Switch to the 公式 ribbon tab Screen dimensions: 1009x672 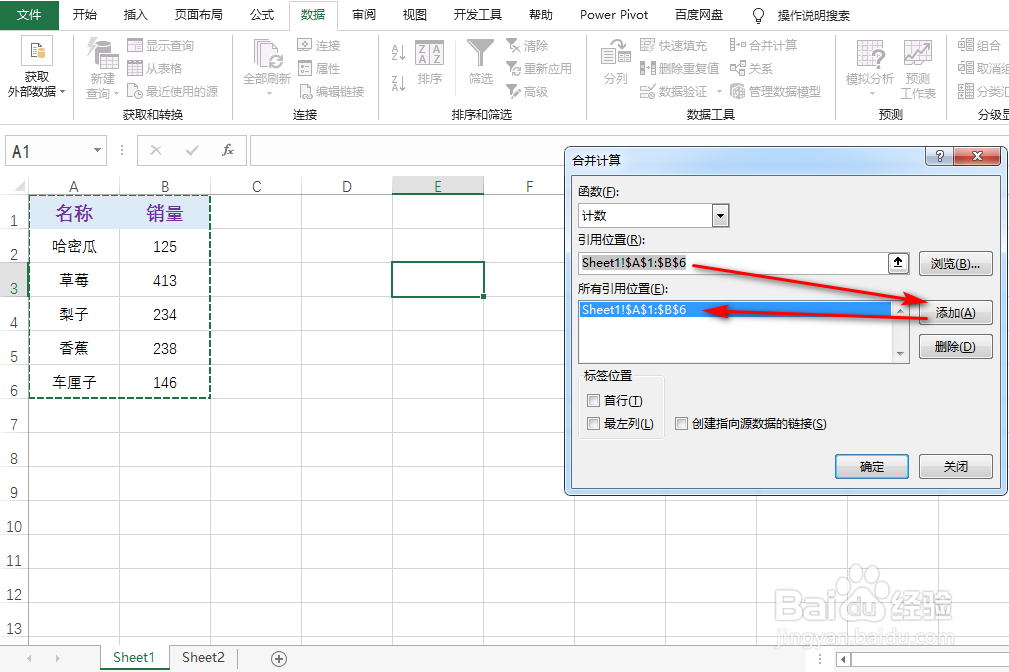pyautogui.click(x=261, y=15)
